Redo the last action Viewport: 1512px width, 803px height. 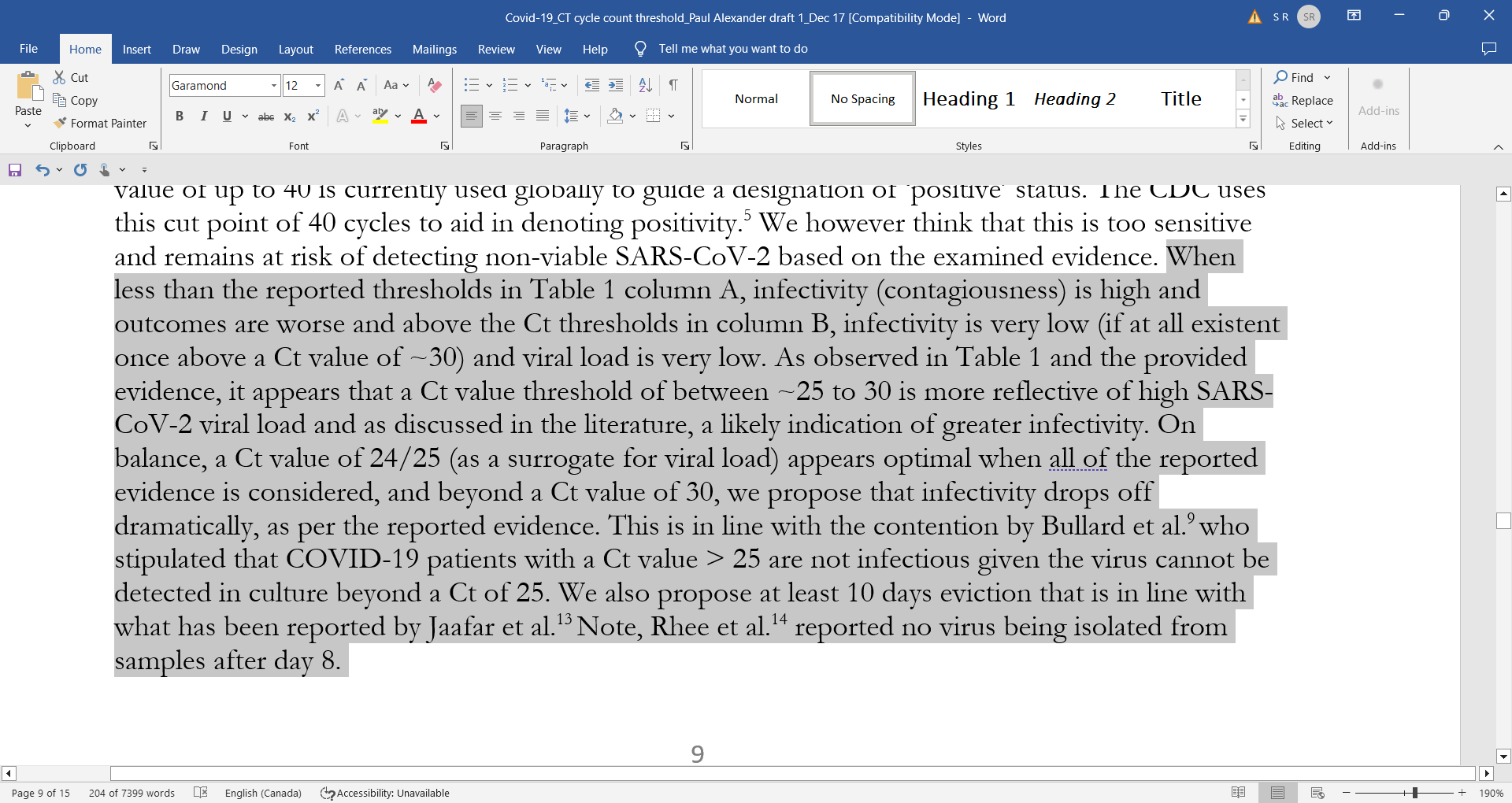(x=80, y=169)
